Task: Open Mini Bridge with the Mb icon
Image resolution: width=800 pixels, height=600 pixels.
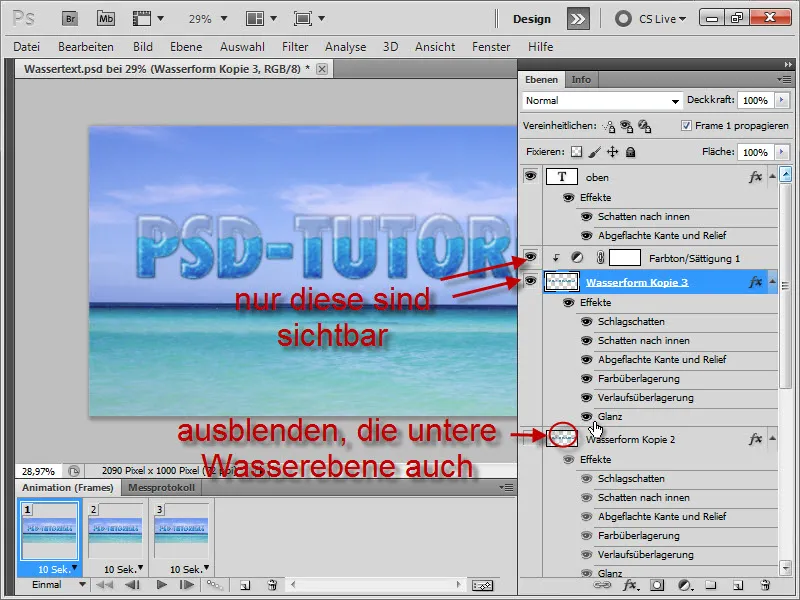Action: pyautogui.click(x=106, y=19)
